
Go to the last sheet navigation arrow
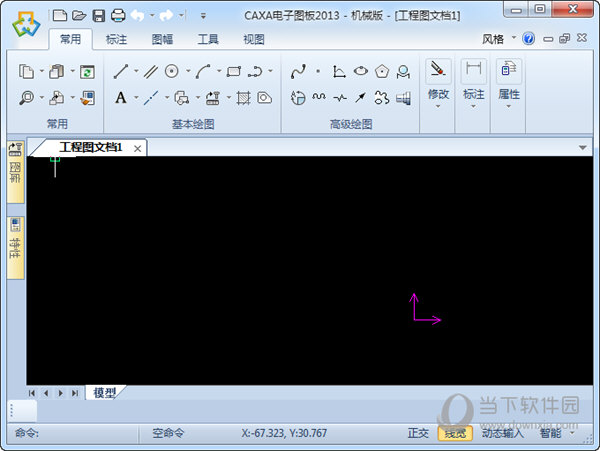[75, 393]
